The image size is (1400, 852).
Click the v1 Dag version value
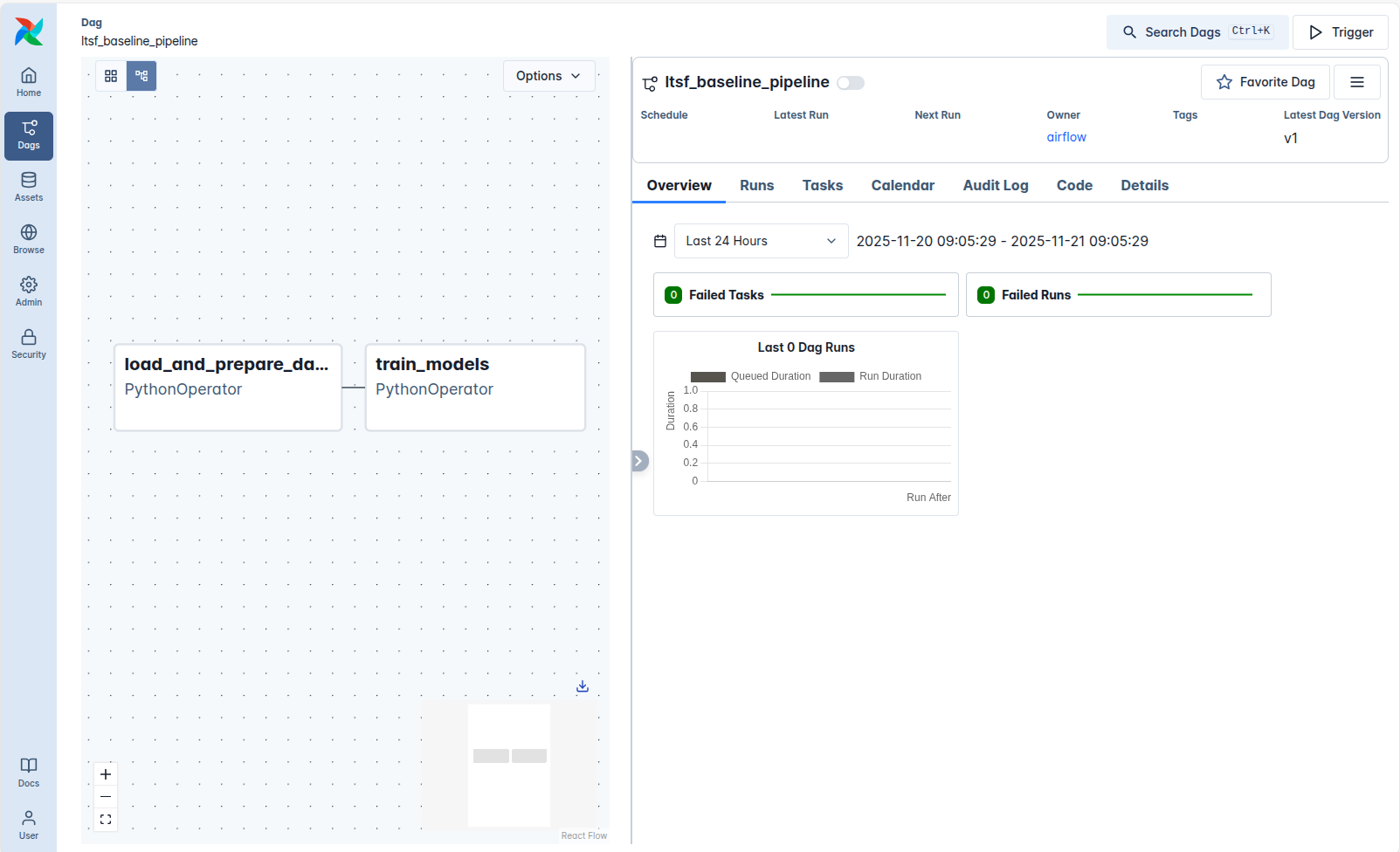point(1291,138)
